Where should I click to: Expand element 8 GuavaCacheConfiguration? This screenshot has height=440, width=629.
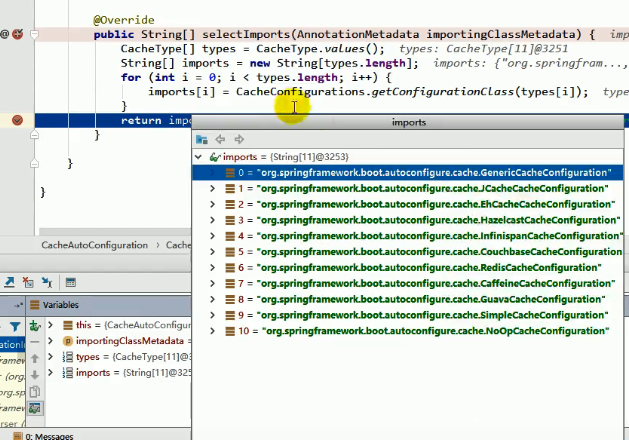coord(213,299)
